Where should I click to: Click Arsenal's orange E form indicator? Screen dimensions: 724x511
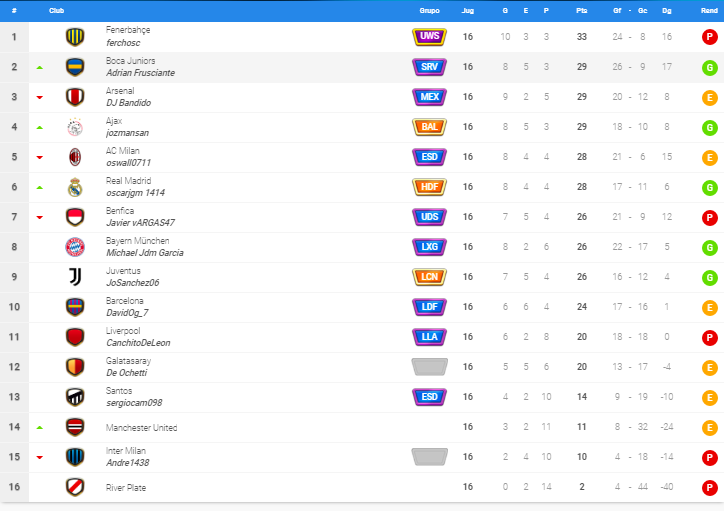tap(709, 97)
